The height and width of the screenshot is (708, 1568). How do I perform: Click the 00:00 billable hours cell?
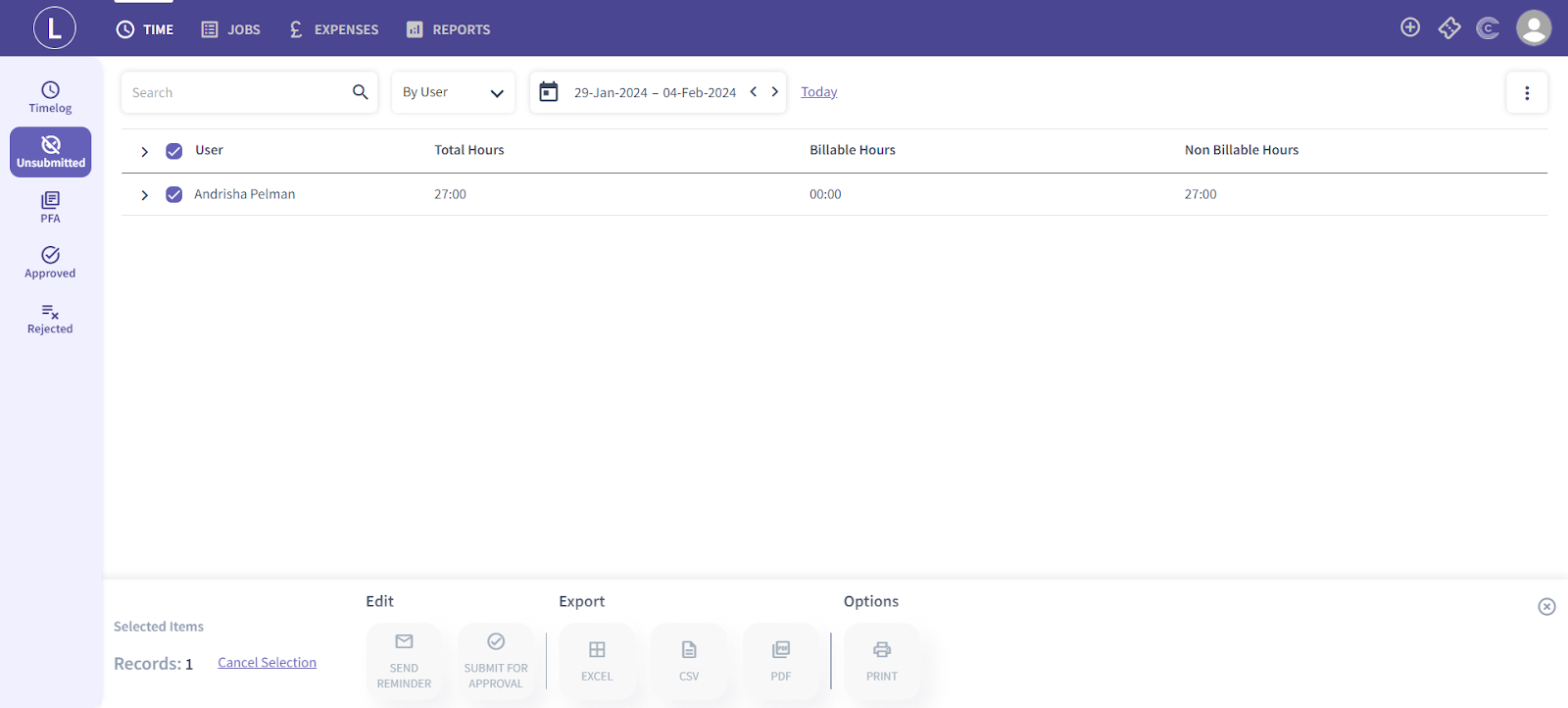[825, 194]
